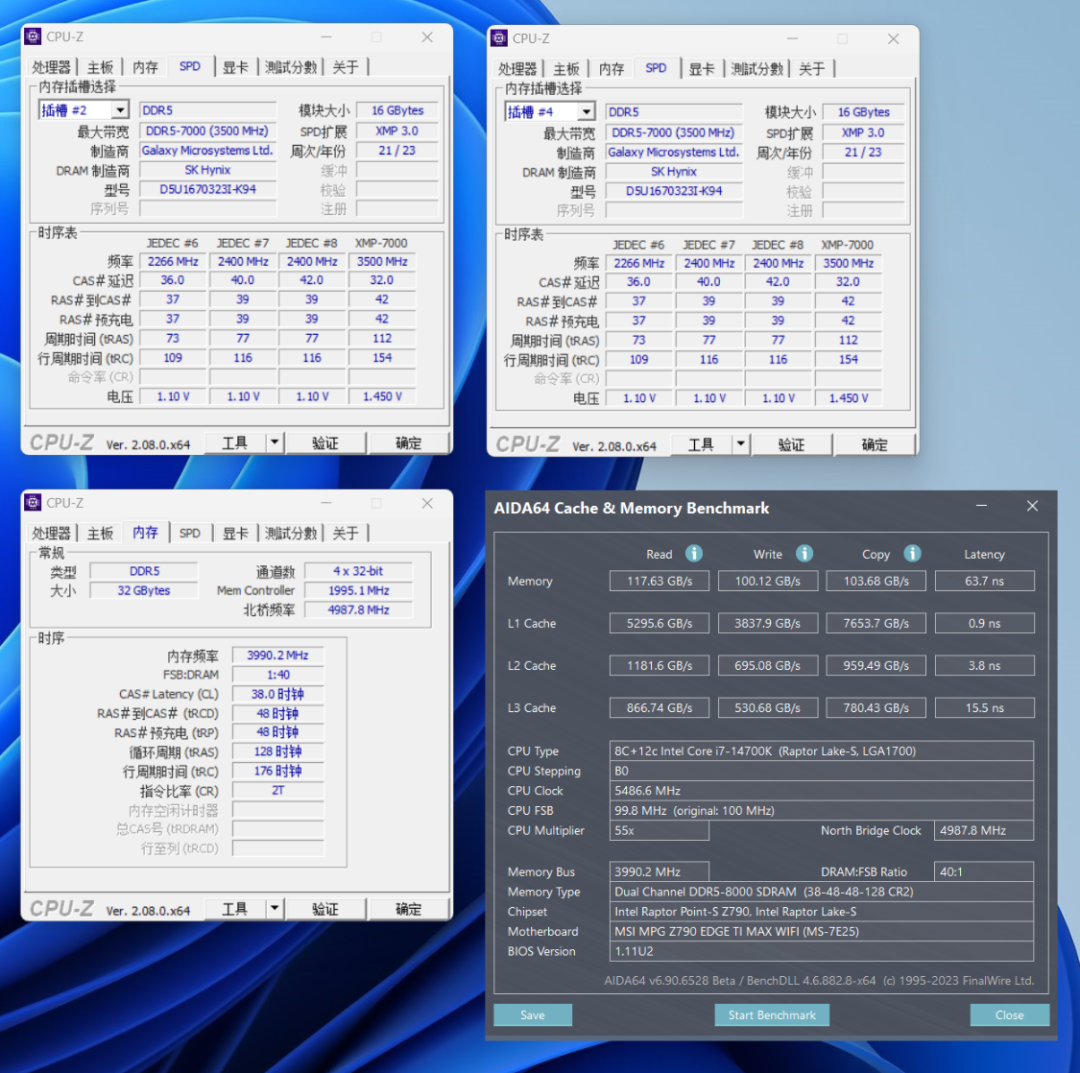Viewport: 1080px width, 1073px height.
Task: Click XMP voltage 1.450 V in slot #4
Action: click(x=848, y=398)
